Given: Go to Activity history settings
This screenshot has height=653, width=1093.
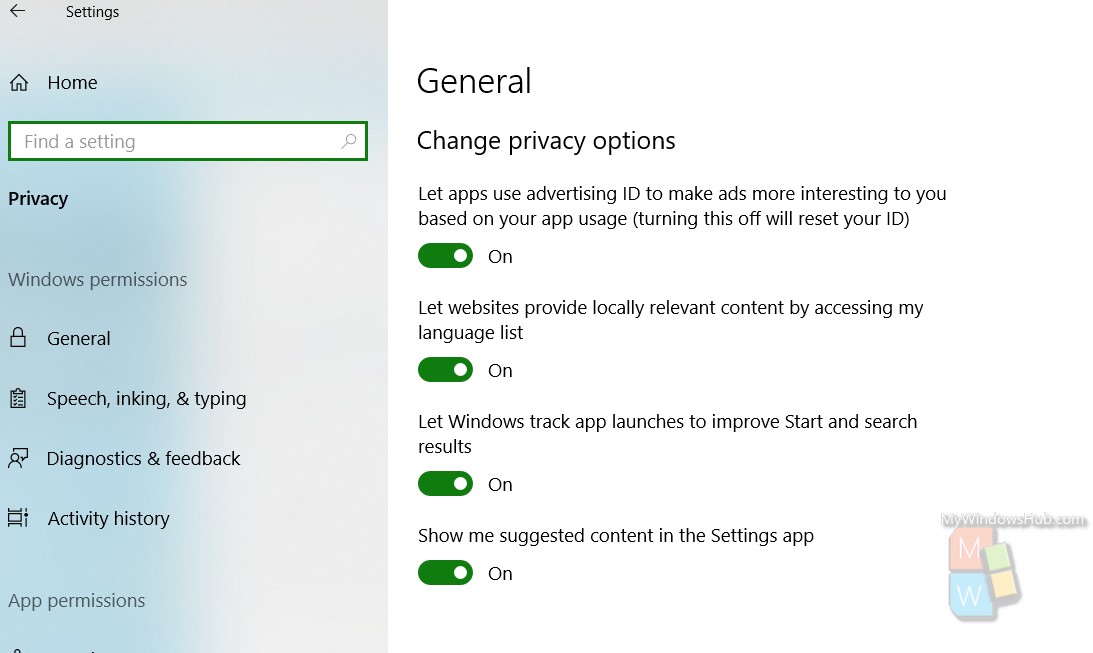Looking at the screenshot, I should 109,518.
